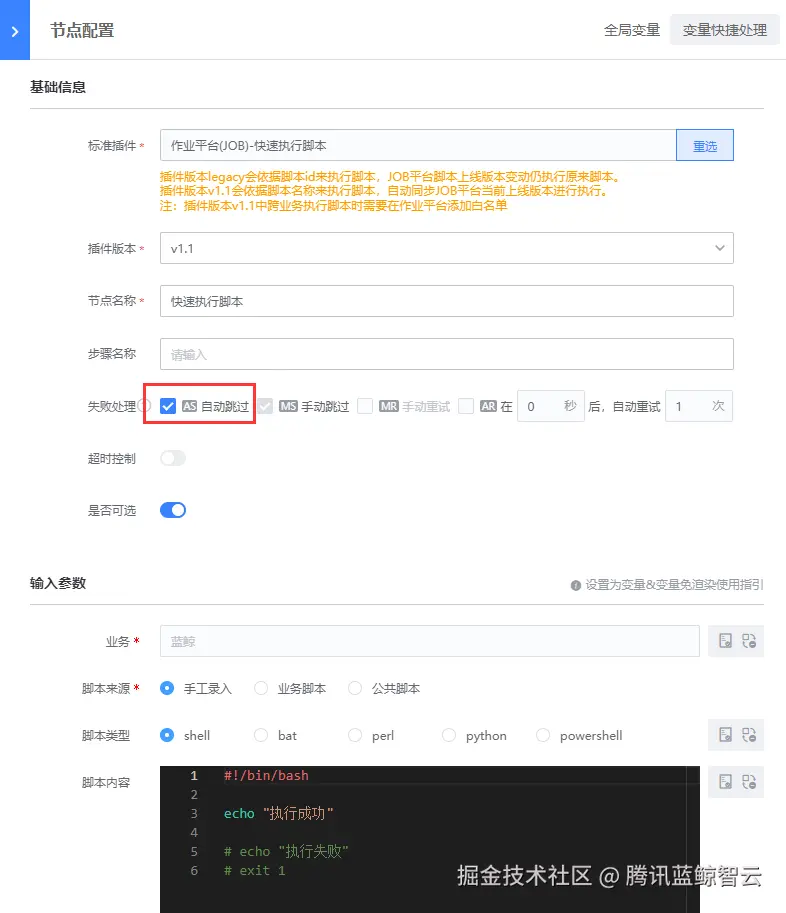Uncheck the 自动跳过 checkbox
786x913 pixels.
pos(168,406)
